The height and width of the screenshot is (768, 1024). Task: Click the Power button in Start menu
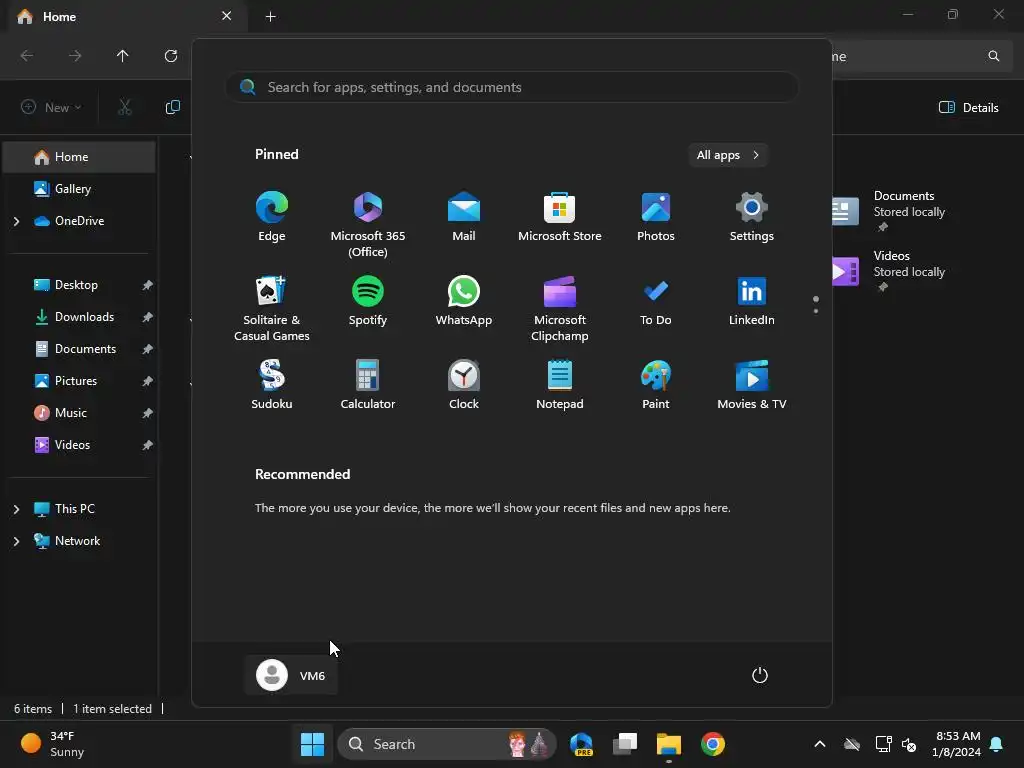pyautogui.click(x=760, y=675)
